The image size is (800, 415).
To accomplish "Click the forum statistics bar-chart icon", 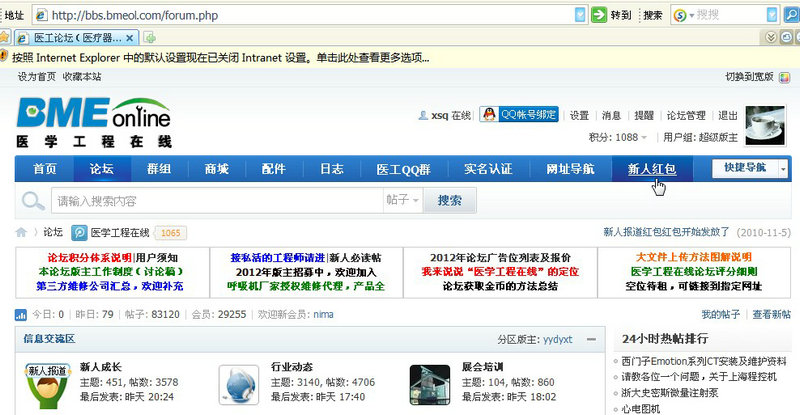I will (x=21, y=314).
